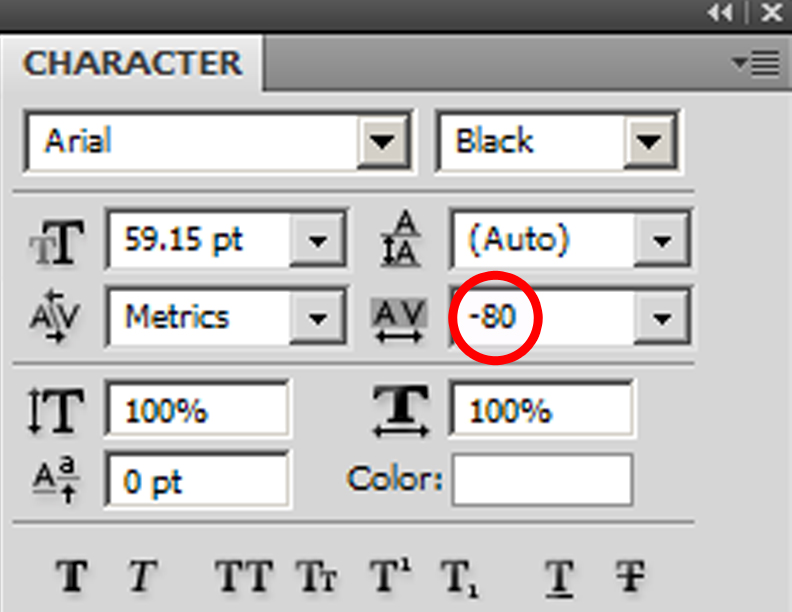Image resolution: width=792 pixels, height=612 pixels.
Task: Collapse the panel with double arrows
Action: coord(720,12)
